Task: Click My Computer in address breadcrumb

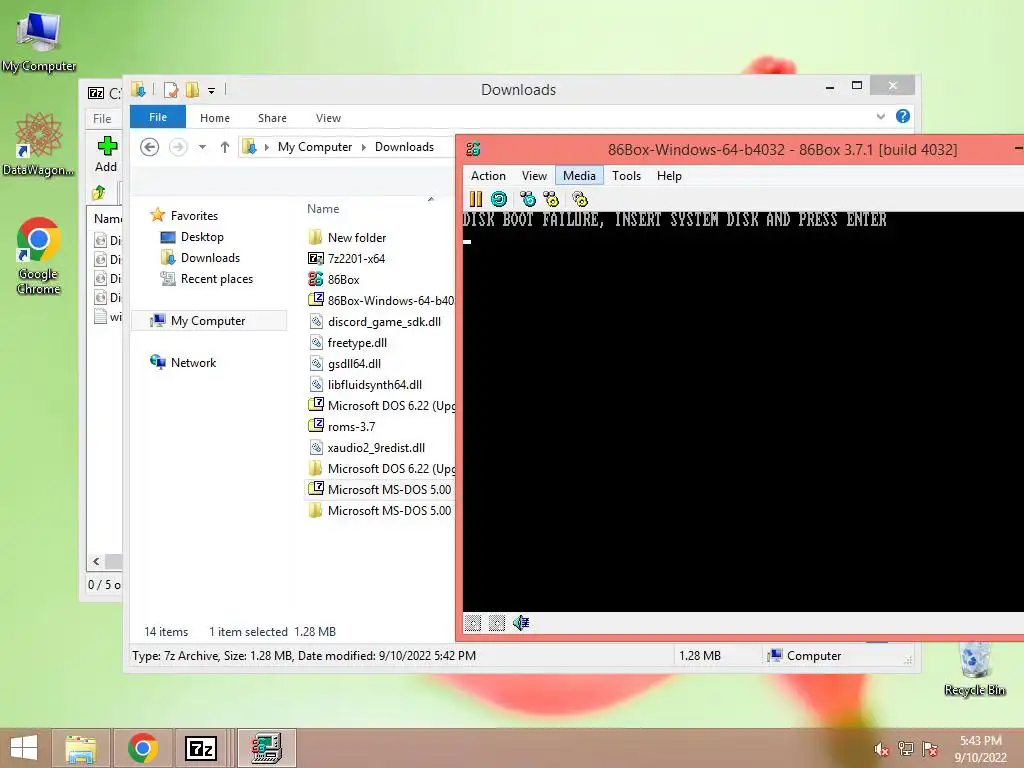Action: pyautogui.click(x=315, y=147)
